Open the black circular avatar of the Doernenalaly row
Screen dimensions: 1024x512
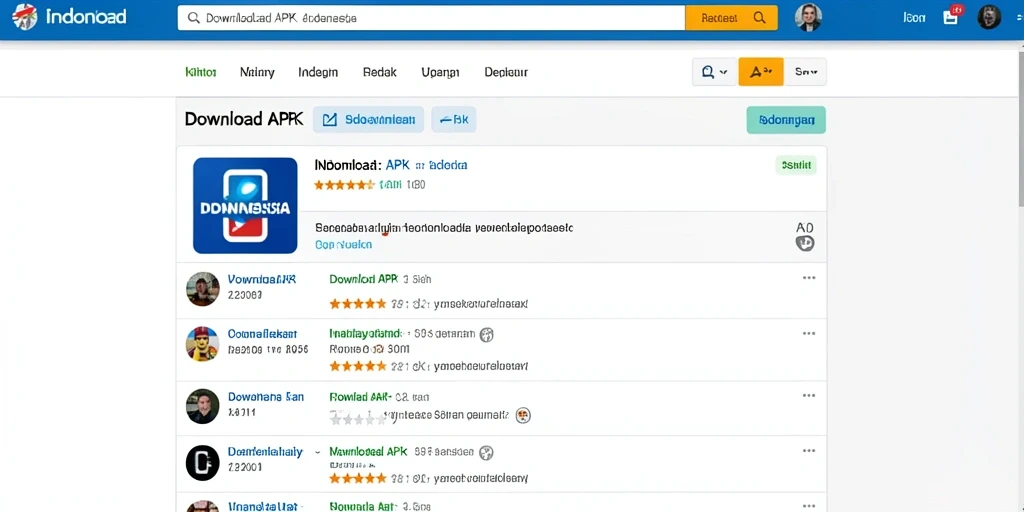tap(202, 462)
